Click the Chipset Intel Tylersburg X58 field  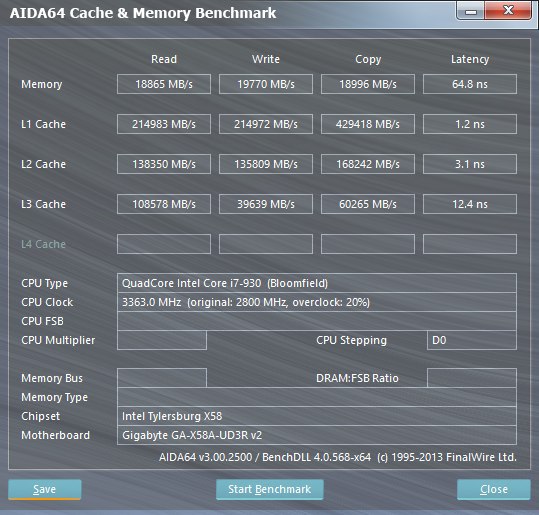(x=317, y=416)
